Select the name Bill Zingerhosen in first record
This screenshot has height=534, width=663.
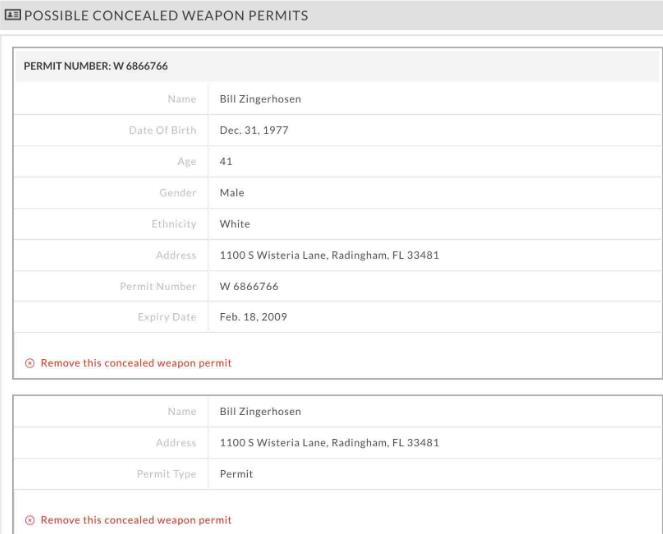(x=260, y=99)
